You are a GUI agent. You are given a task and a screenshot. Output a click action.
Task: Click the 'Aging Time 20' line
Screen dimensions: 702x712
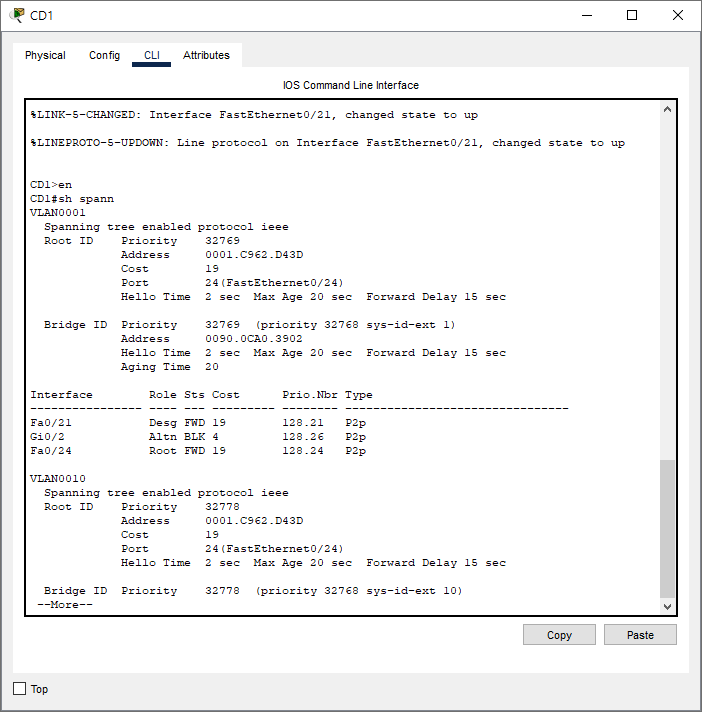[170, 367]
